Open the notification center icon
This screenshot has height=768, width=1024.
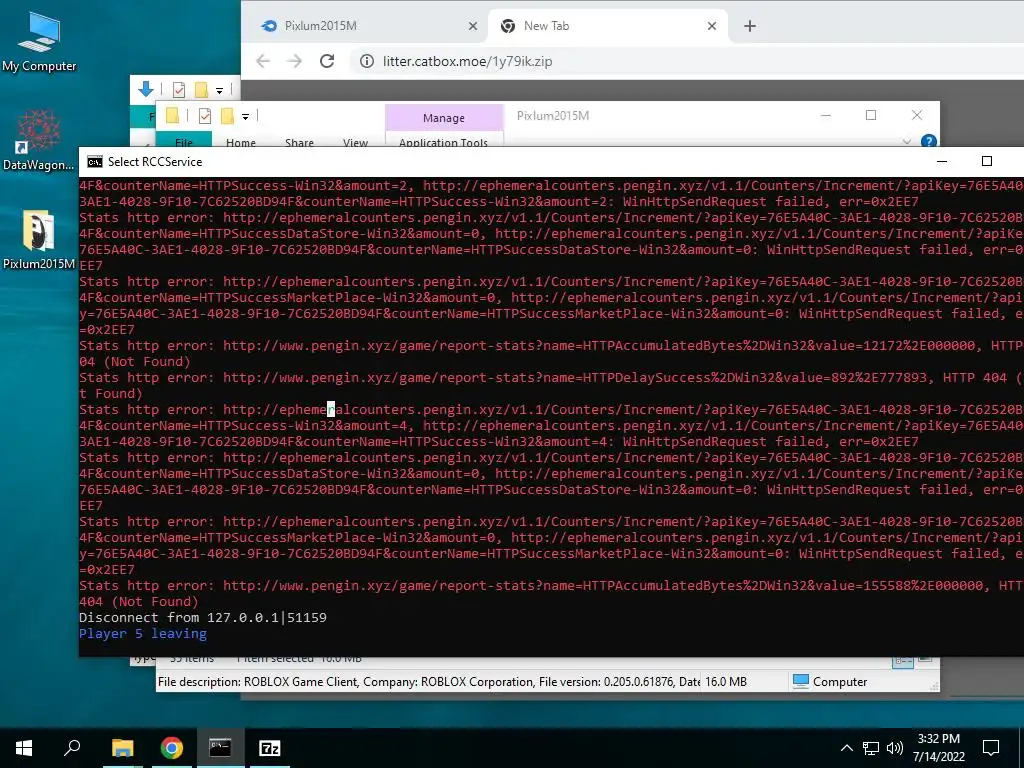[991, 748]
